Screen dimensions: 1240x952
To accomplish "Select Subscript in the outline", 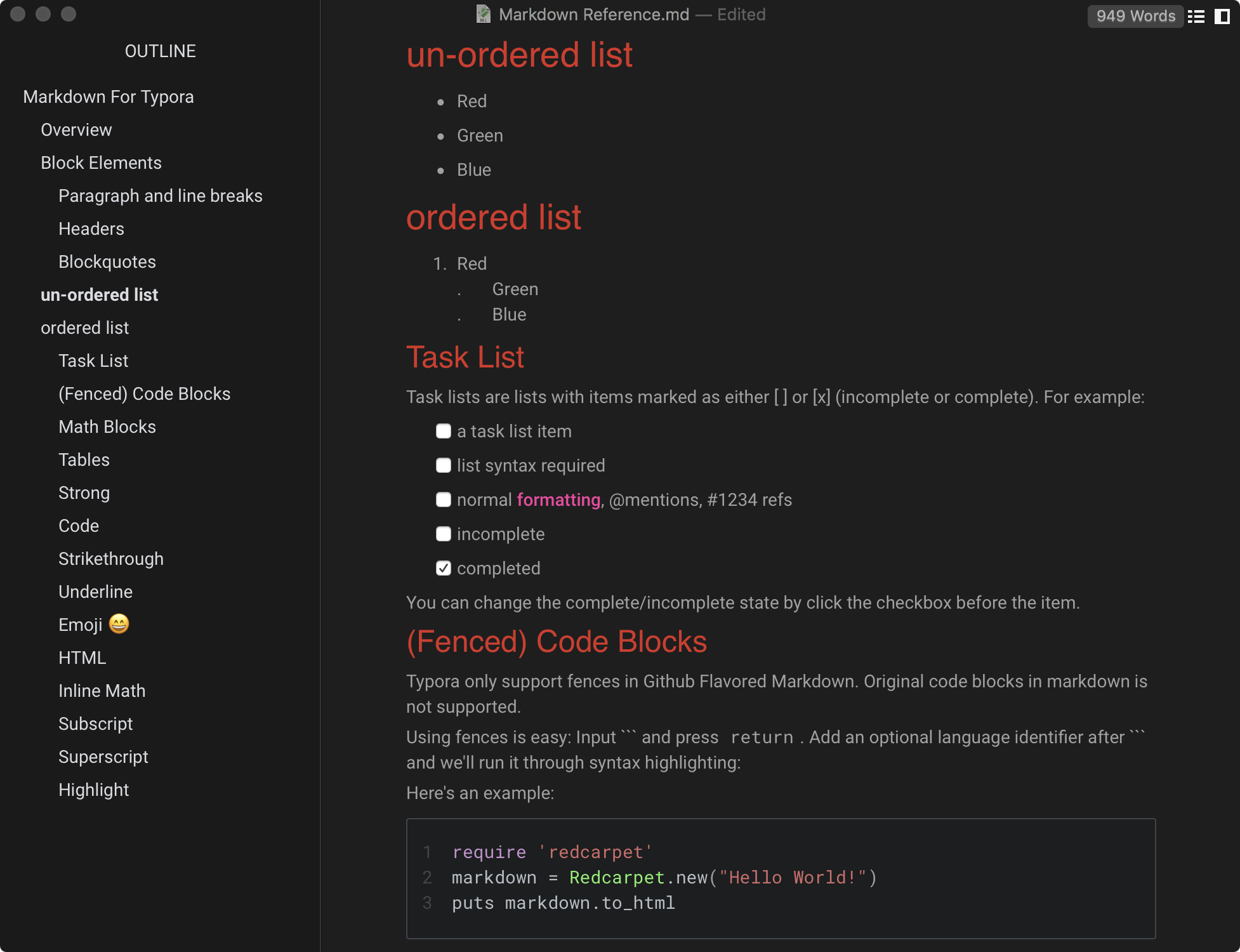I will (96, 724).
